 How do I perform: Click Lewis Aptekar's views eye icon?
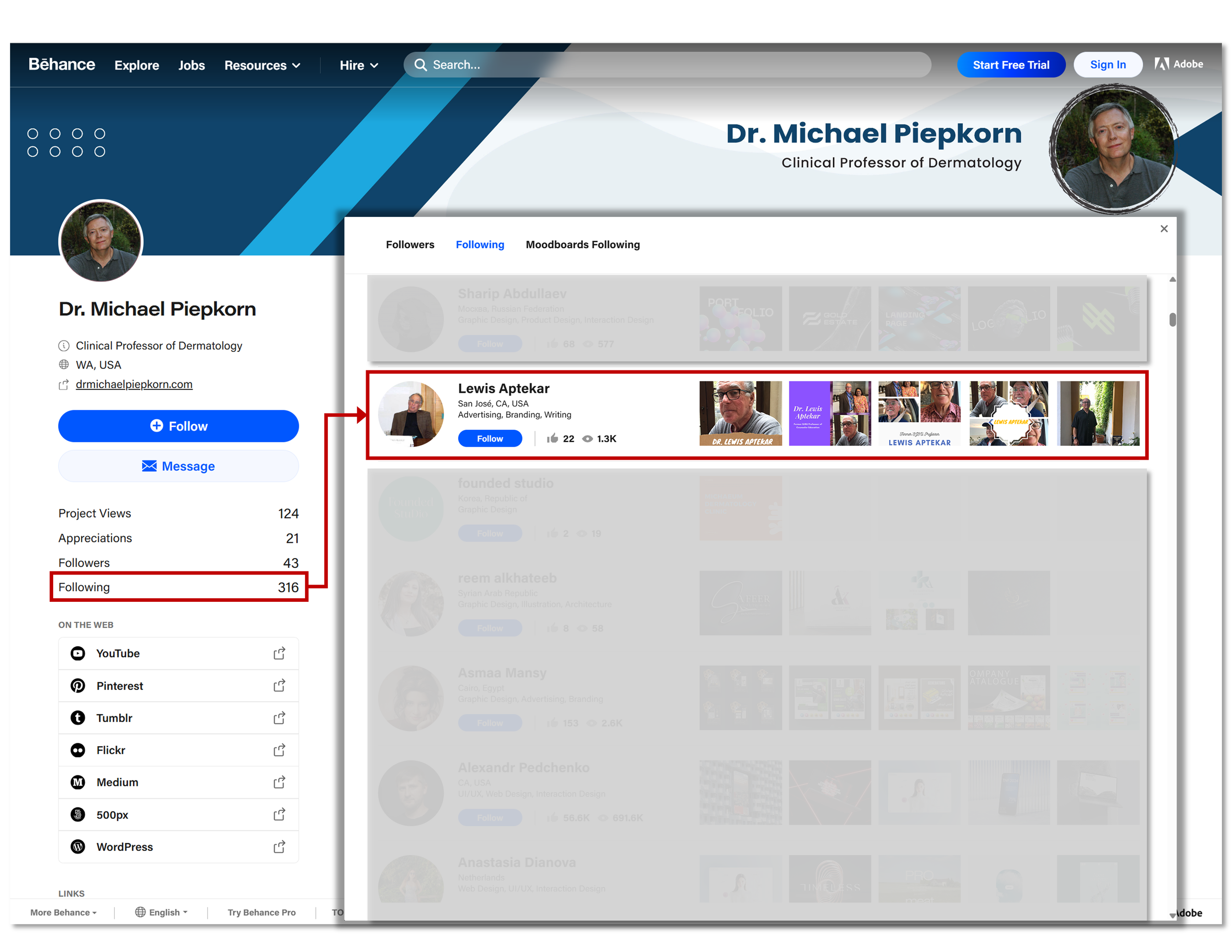point(587,438)
